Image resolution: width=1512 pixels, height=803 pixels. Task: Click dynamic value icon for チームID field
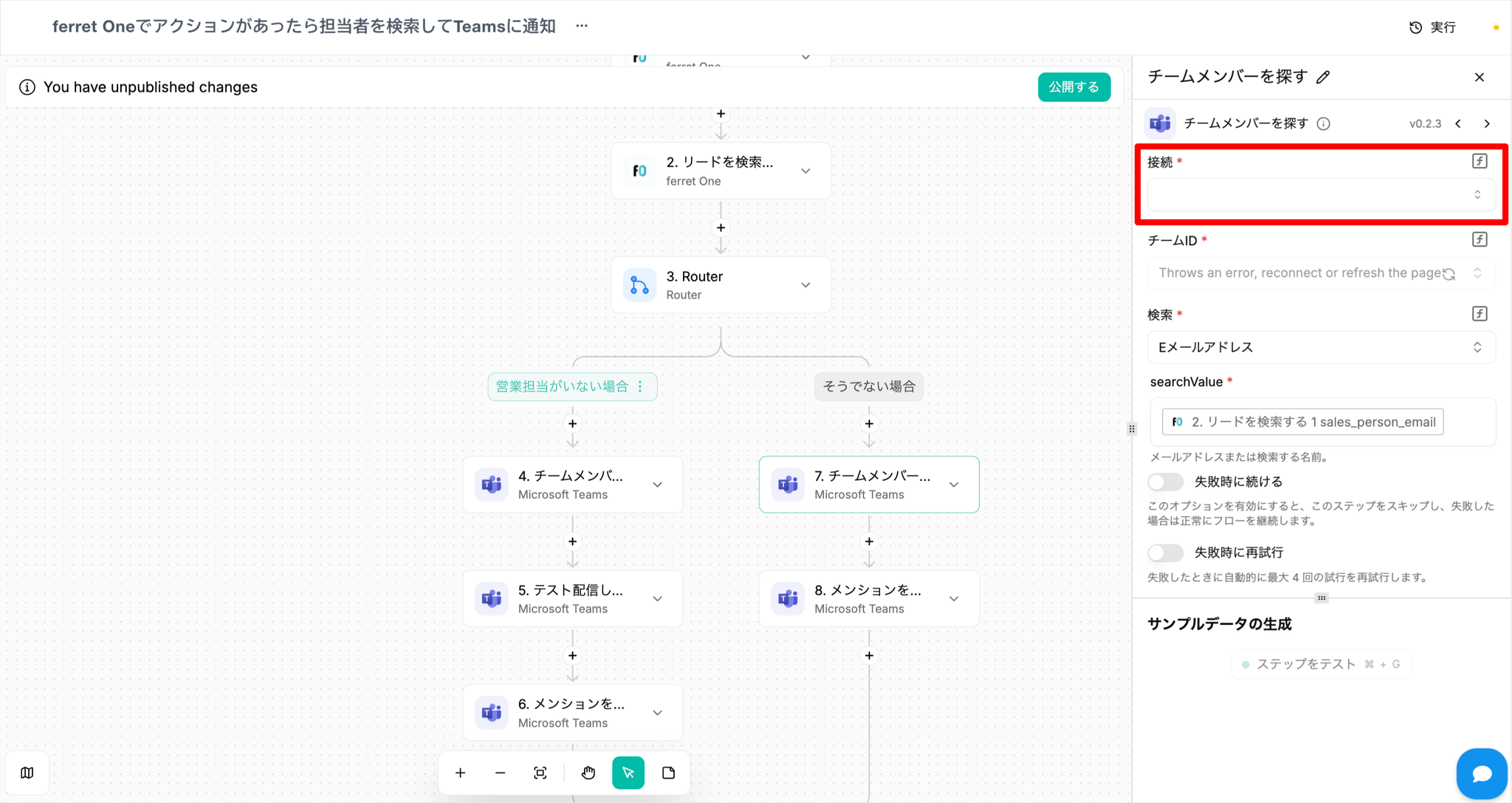[1479, 239]
